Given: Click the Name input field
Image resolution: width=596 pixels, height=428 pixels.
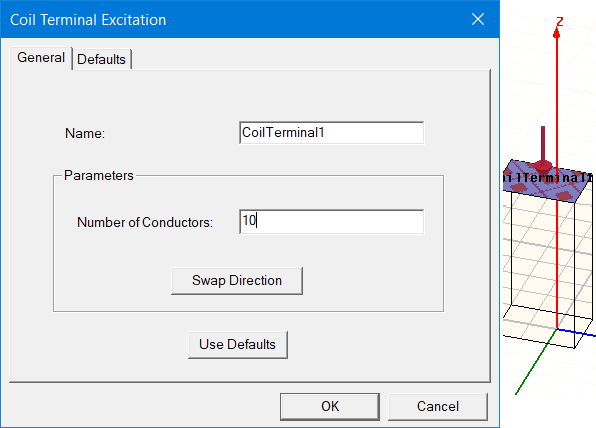Looking at the screenshot, I should click(331, 133).
